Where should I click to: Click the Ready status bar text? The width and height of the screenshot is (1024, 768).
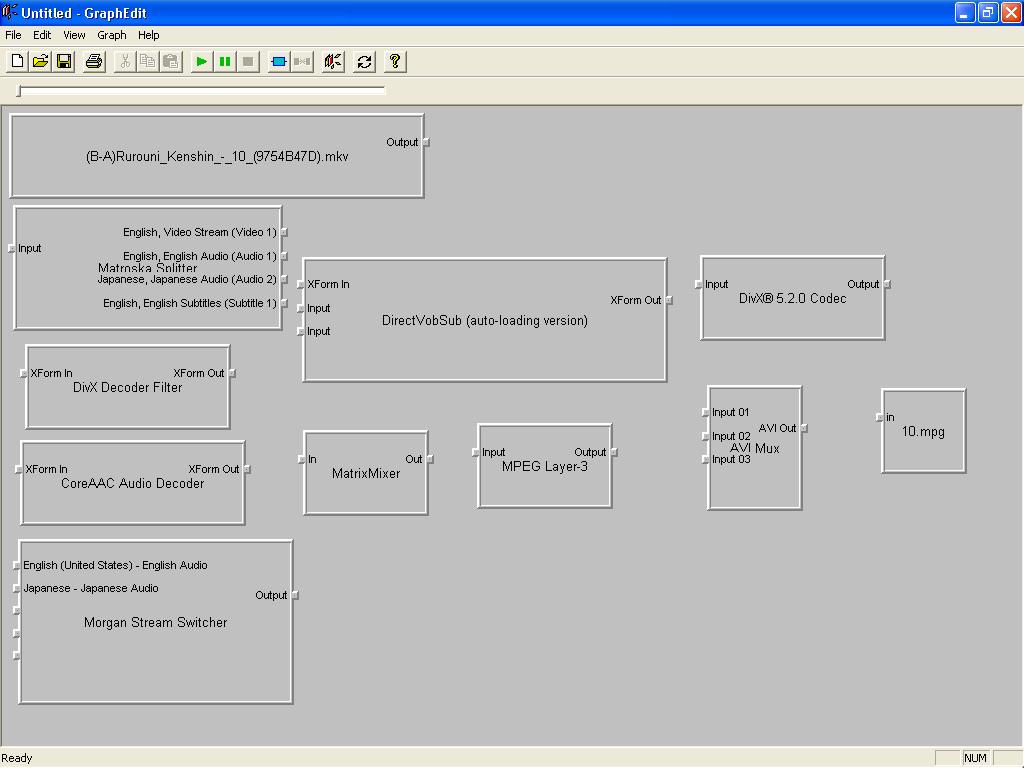pyautogui.click(x=17, y=758)
